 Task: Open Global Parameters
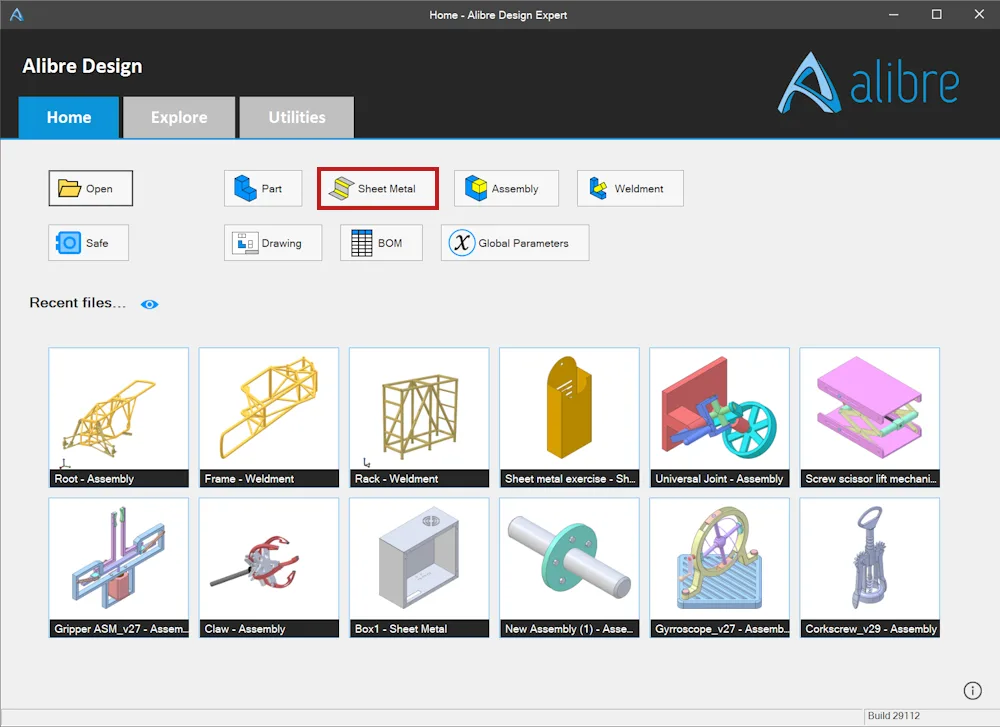coord(515,242)
